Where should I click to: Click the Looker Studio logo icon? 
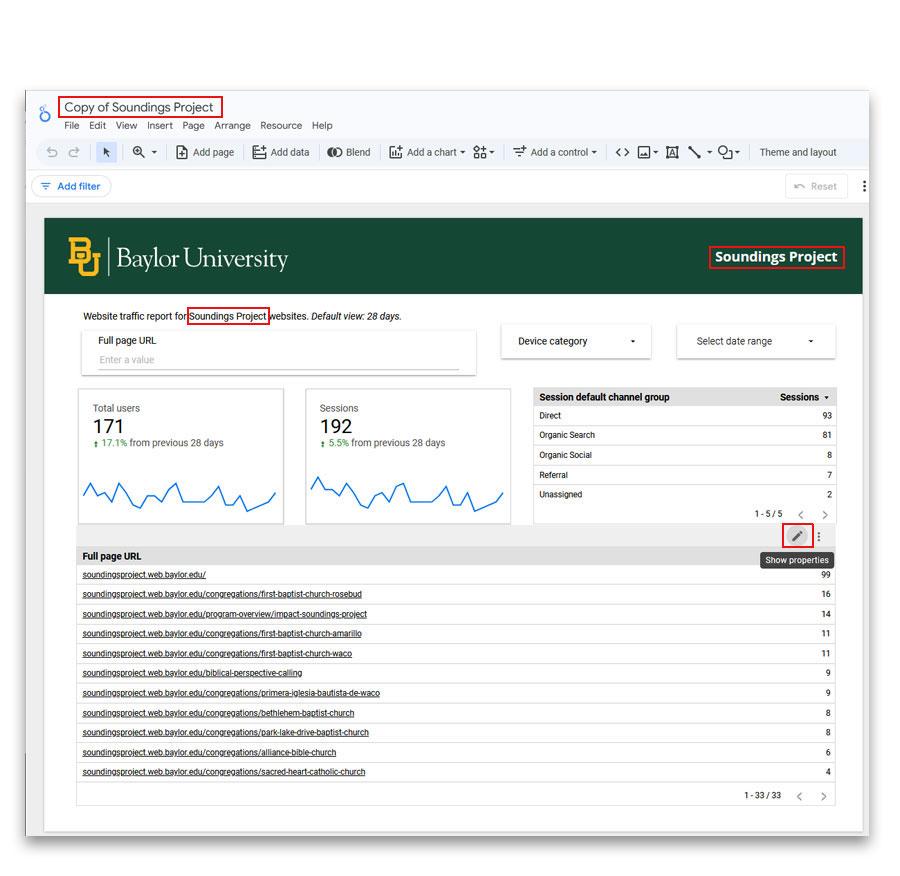pyautogui.click(x=45, y=114)
